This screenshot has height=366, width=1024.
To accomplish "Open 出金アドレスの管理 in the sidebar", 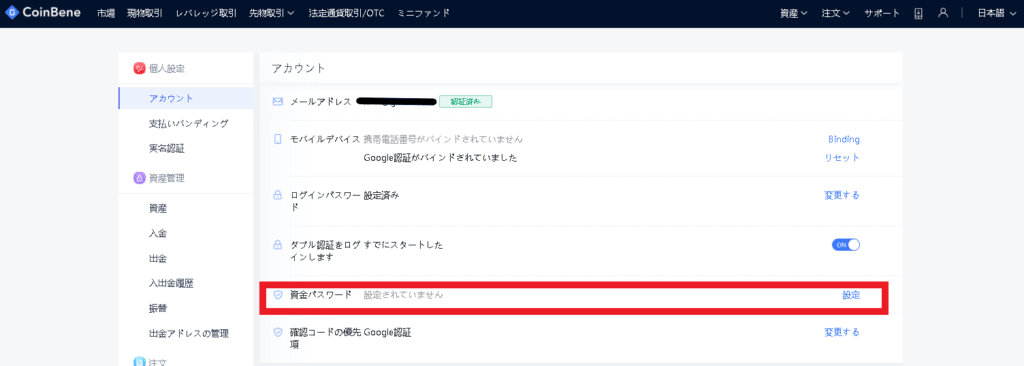I will tap(189, 333).
